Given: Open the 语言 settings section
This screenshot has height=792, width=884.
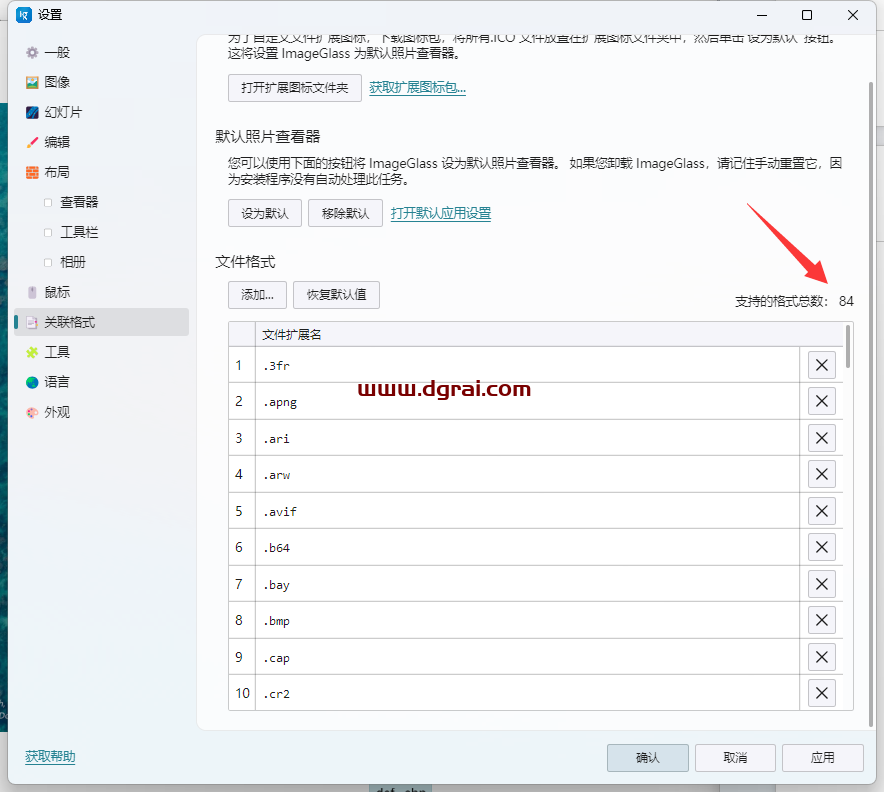Looking at the screenshot, I should coord(101,382).
